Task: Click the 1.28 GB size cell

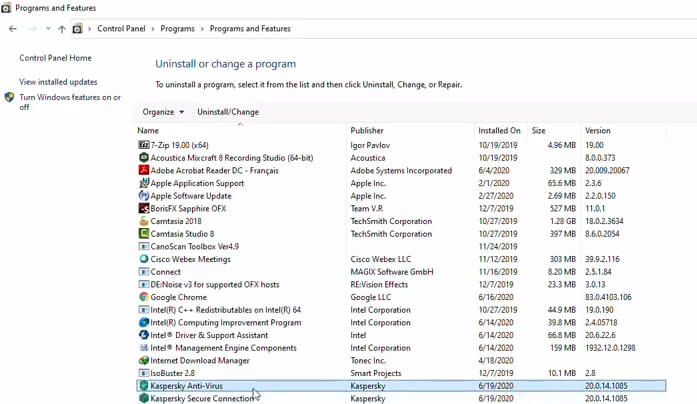Action: [x=563, y=221]
